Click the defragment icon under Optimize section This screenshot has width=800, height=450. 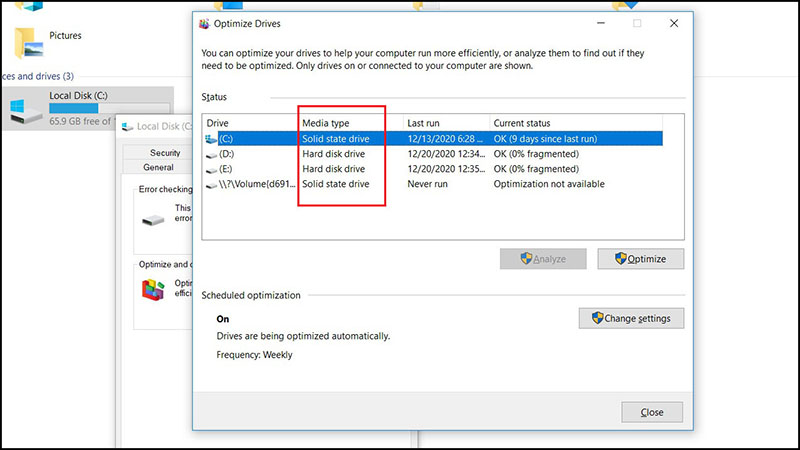pyautogui.click(x=153, y=290)
